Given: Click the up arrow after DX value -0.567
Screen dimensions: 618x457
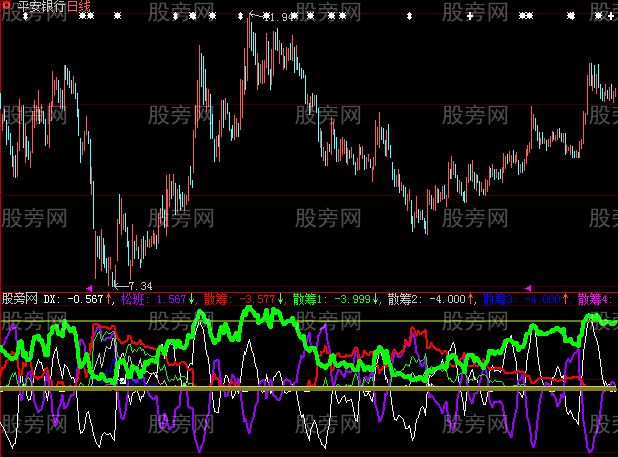Looking at the screenshot, I should pyautogui.click(x=110, y=298).
